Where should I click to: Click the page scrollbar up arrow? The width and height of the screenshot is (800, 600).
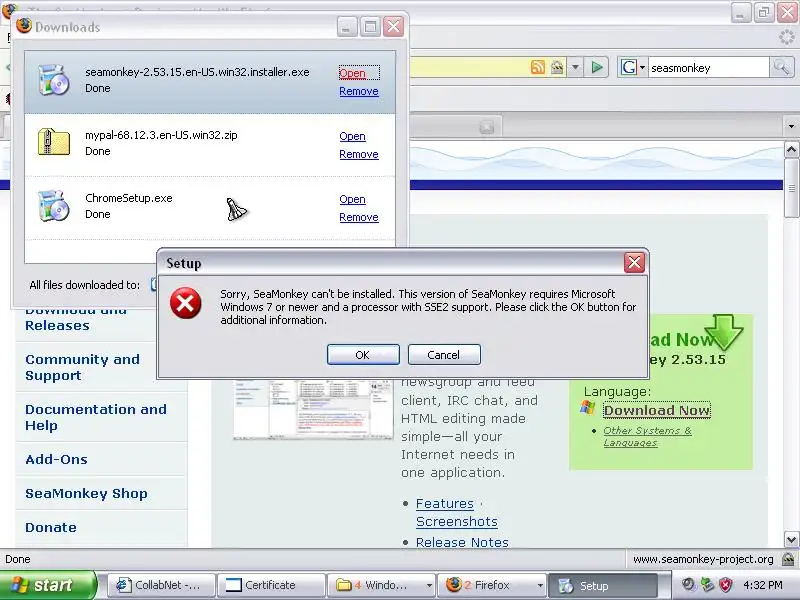click(791, 150)
